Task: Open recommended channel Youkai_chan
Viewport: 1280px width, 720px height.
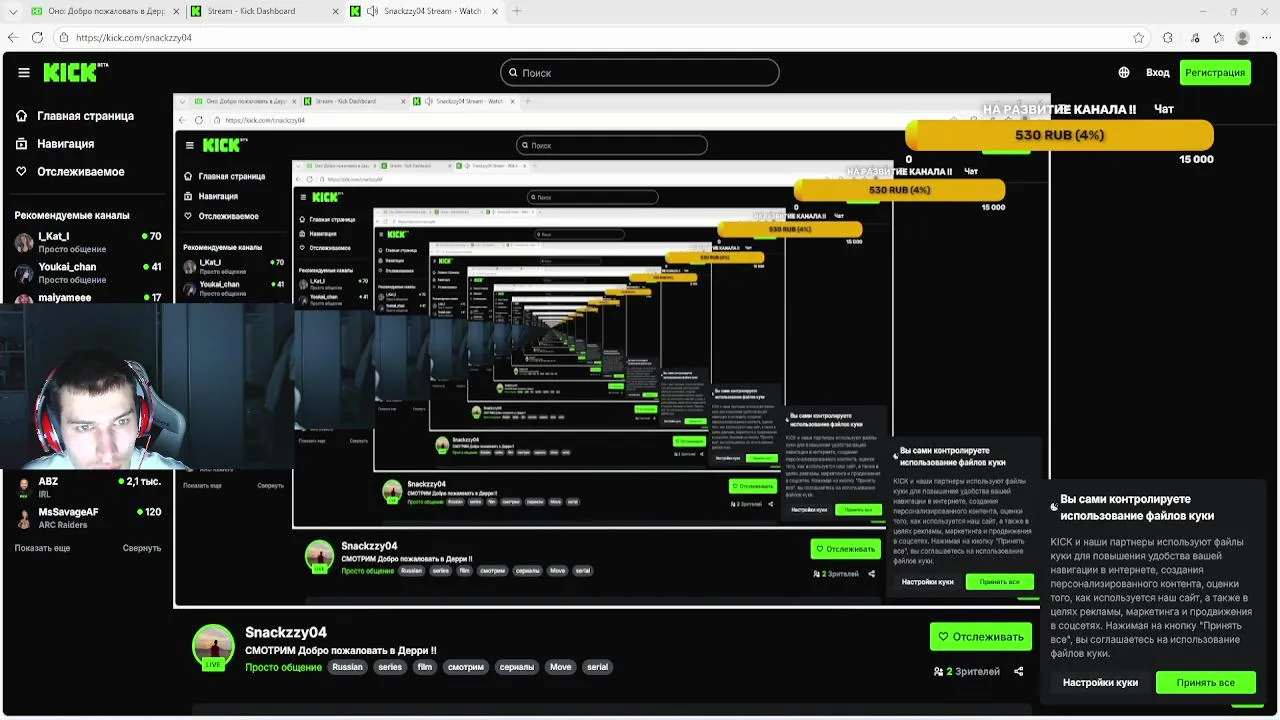Action: (88, 273)
